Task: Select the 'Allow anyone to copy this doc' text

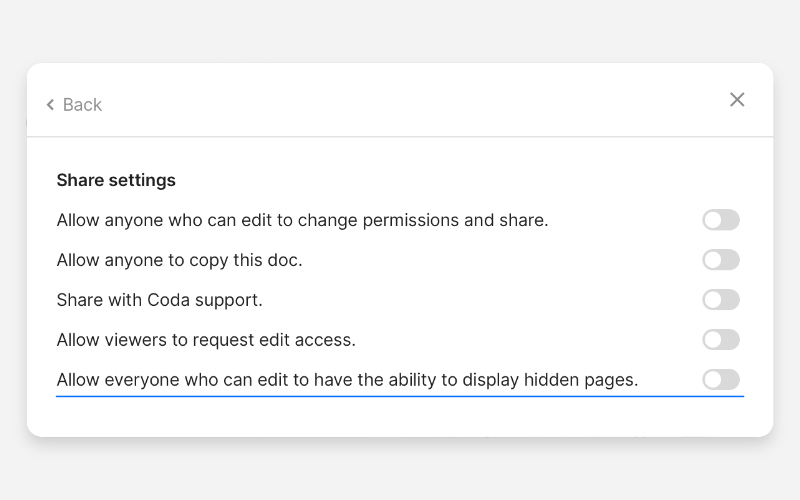Action: pyautogui.click(x=179, y=260)
